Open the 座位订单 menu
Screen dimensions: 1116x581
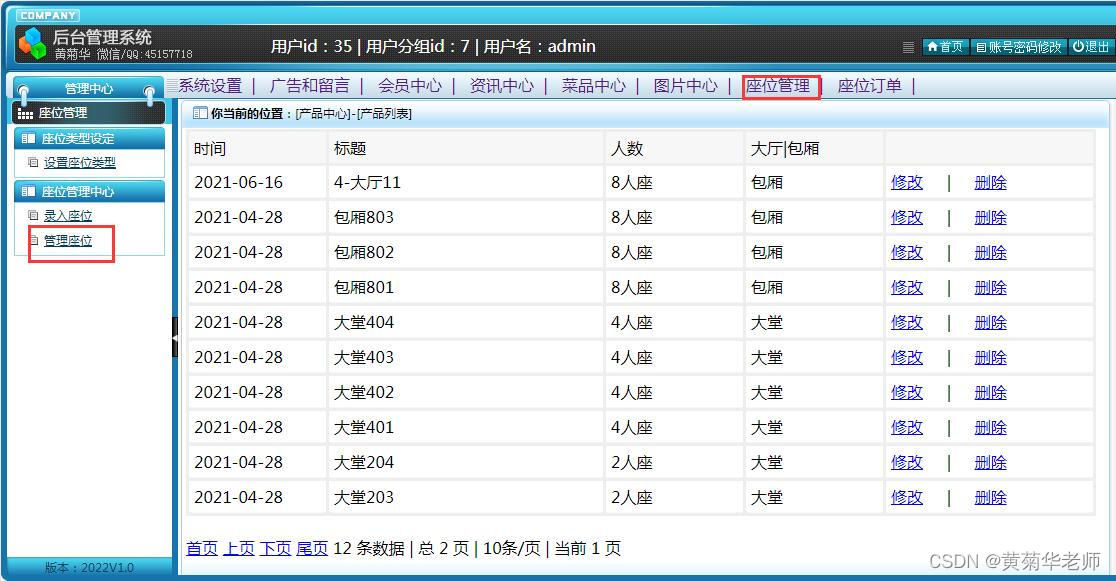click(x=870, y=85)
